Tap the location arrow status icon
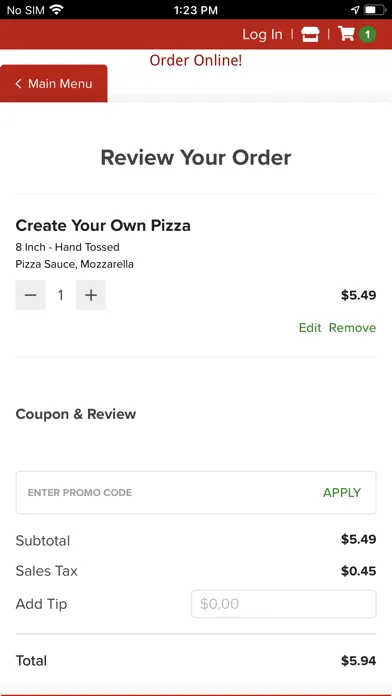 355,10
